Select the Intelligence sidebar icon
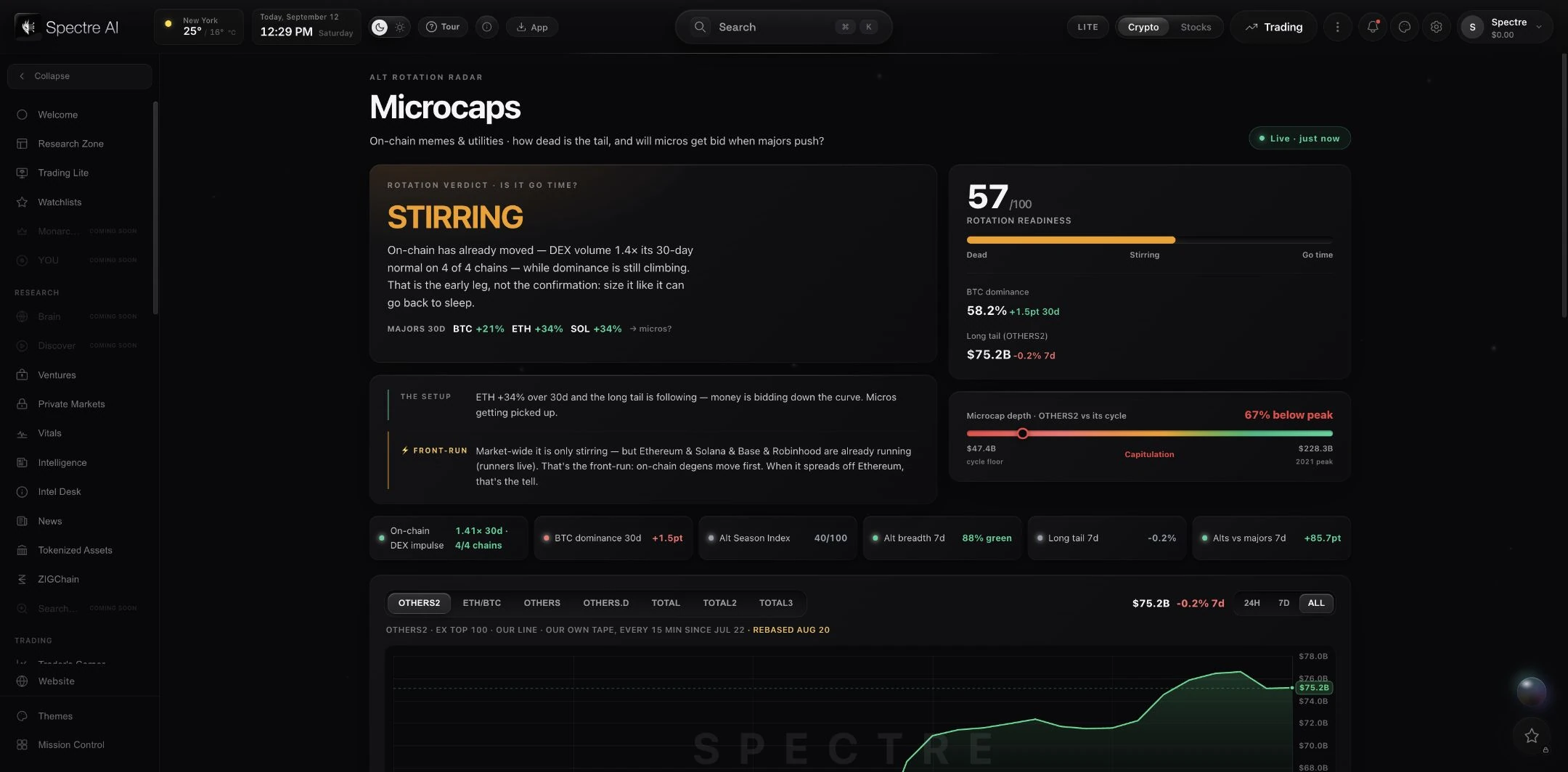 click(x=22, y=462)
